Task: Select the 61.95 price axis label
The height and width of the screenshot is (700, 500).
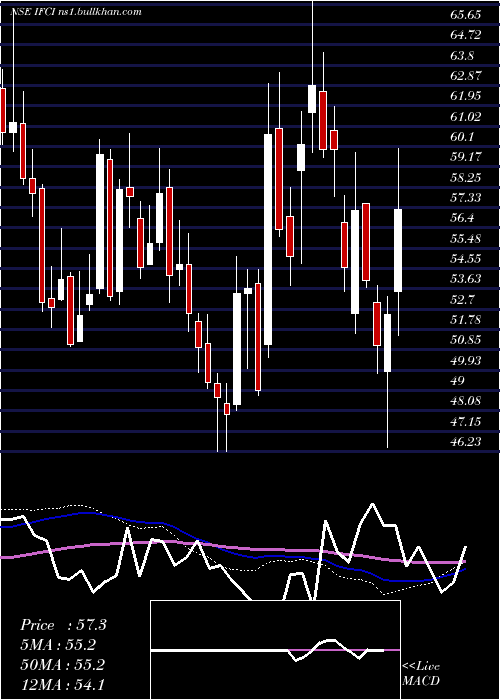Action: 466,96
